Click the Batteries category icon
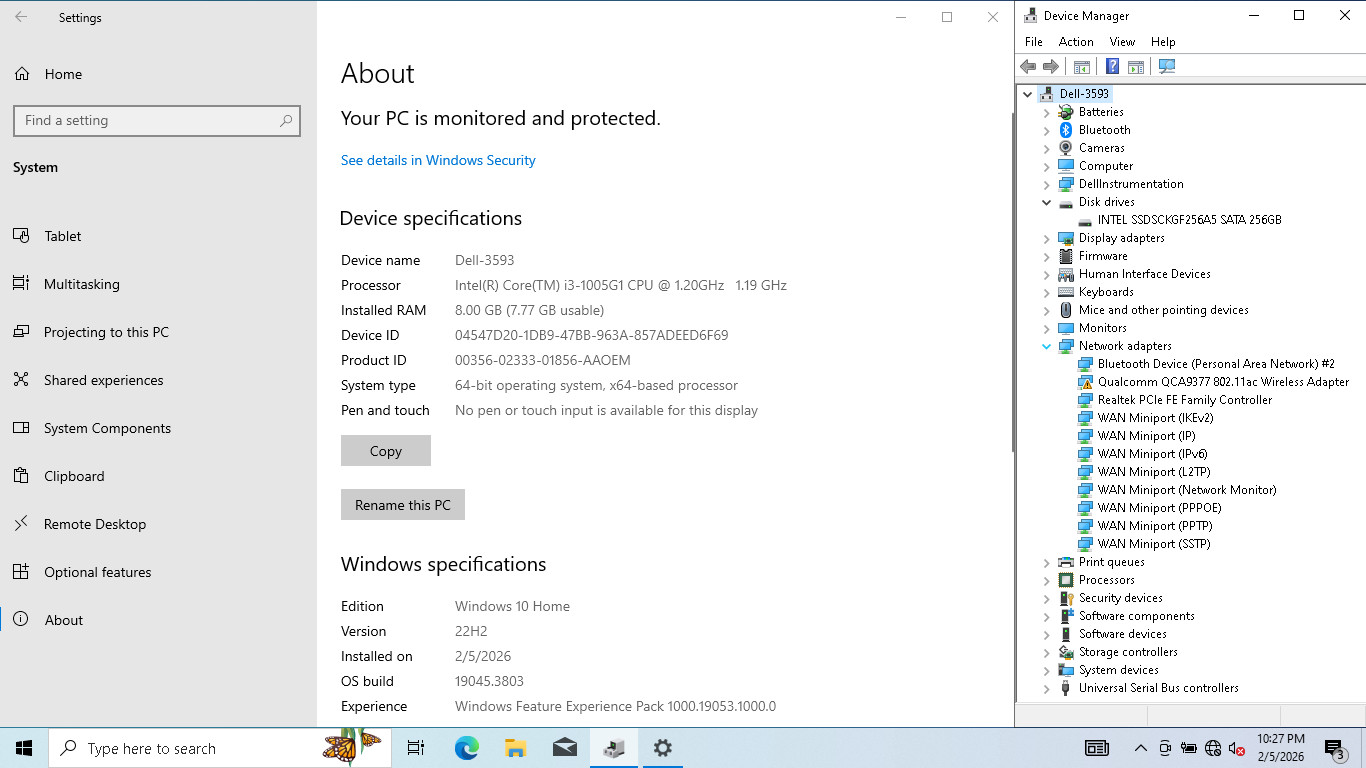This screenshot has height=768, width=1366. coord(1066,112)
